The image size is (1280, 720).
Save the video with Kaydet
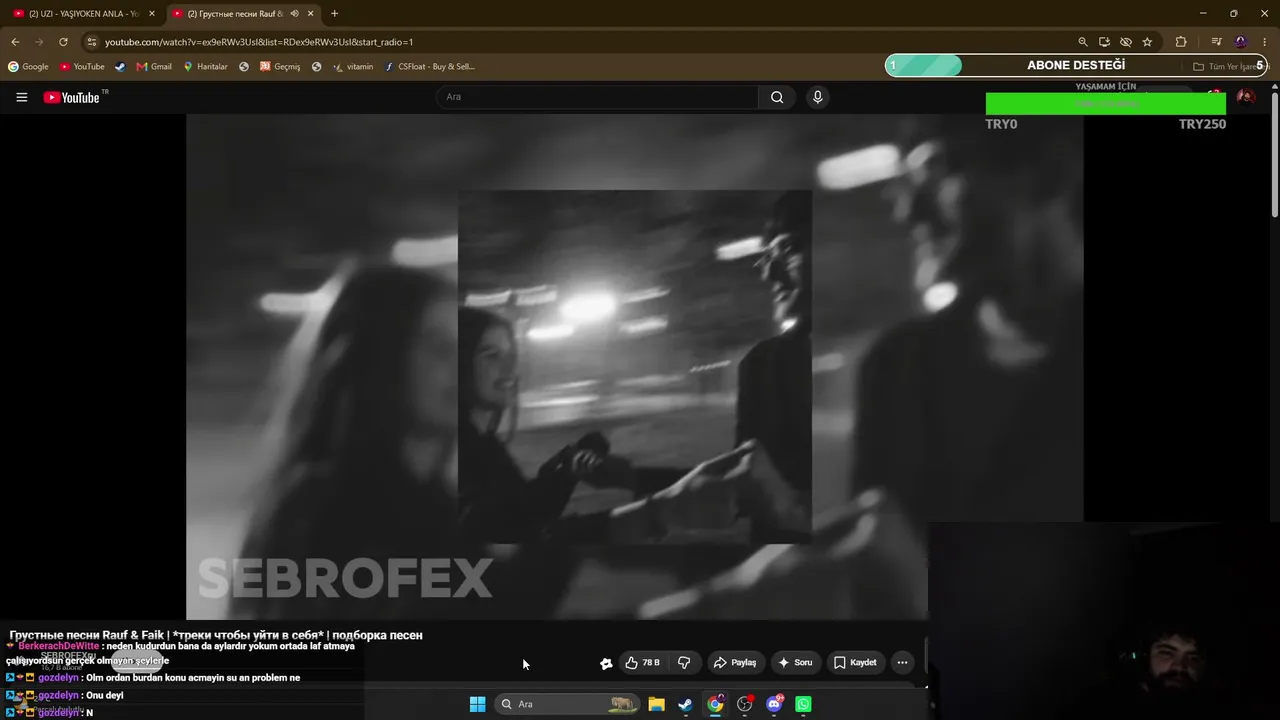tap(855, 662)
